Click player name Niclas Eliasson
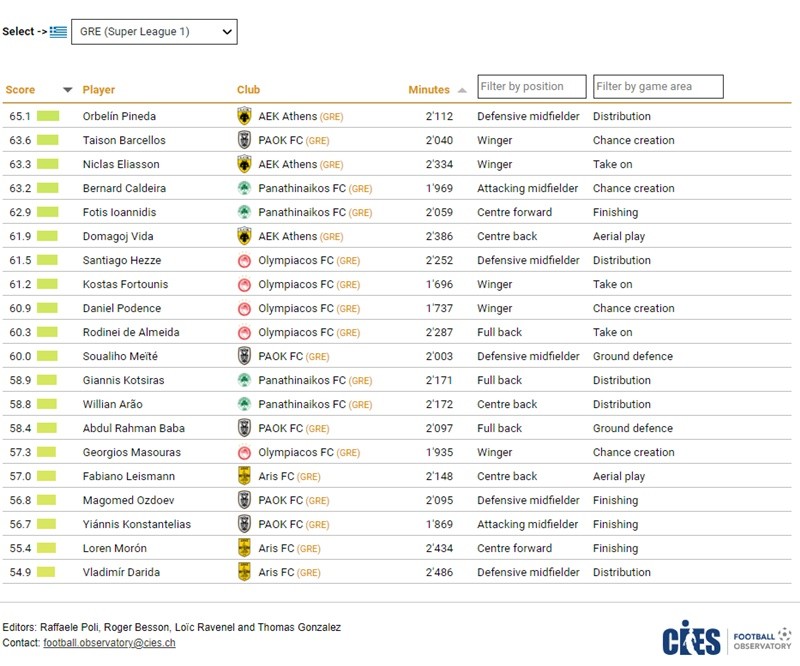 (121, 164)
